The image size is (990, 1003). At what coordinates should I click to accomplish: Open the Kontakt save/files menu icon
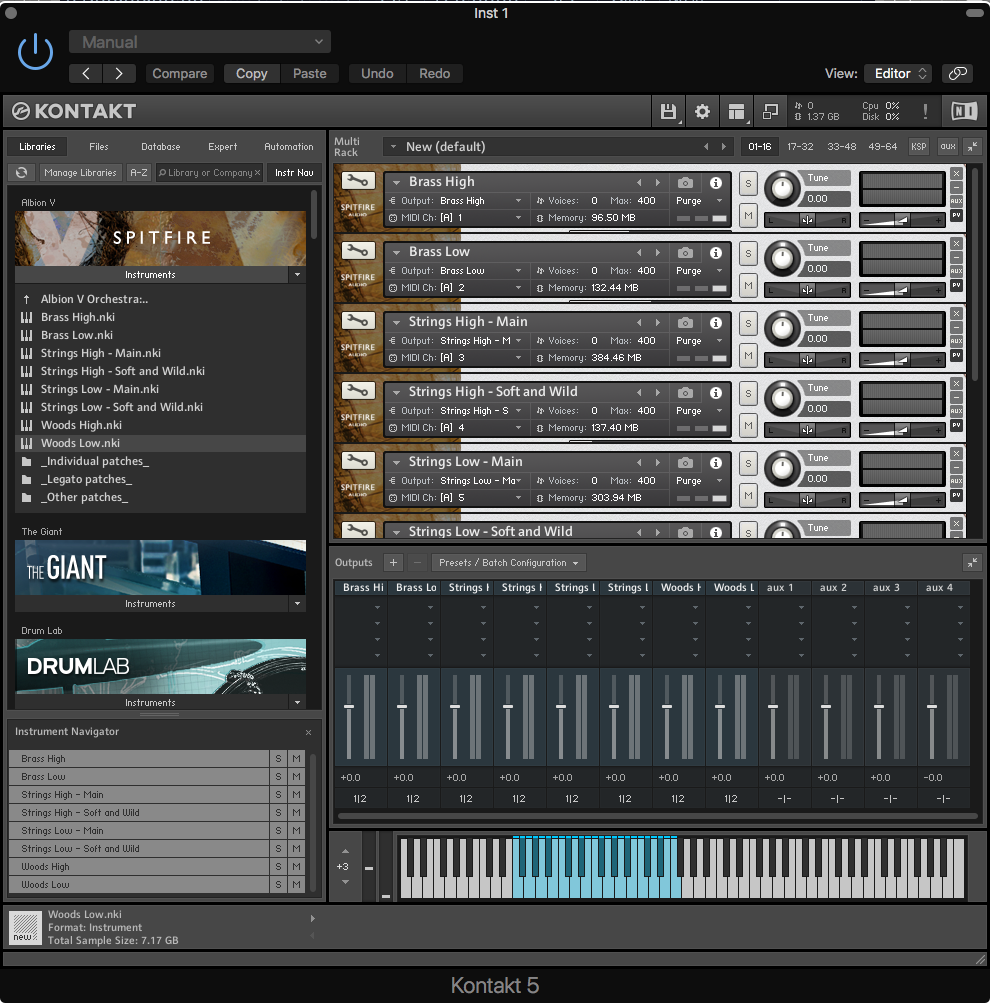(x=668, y=112)
